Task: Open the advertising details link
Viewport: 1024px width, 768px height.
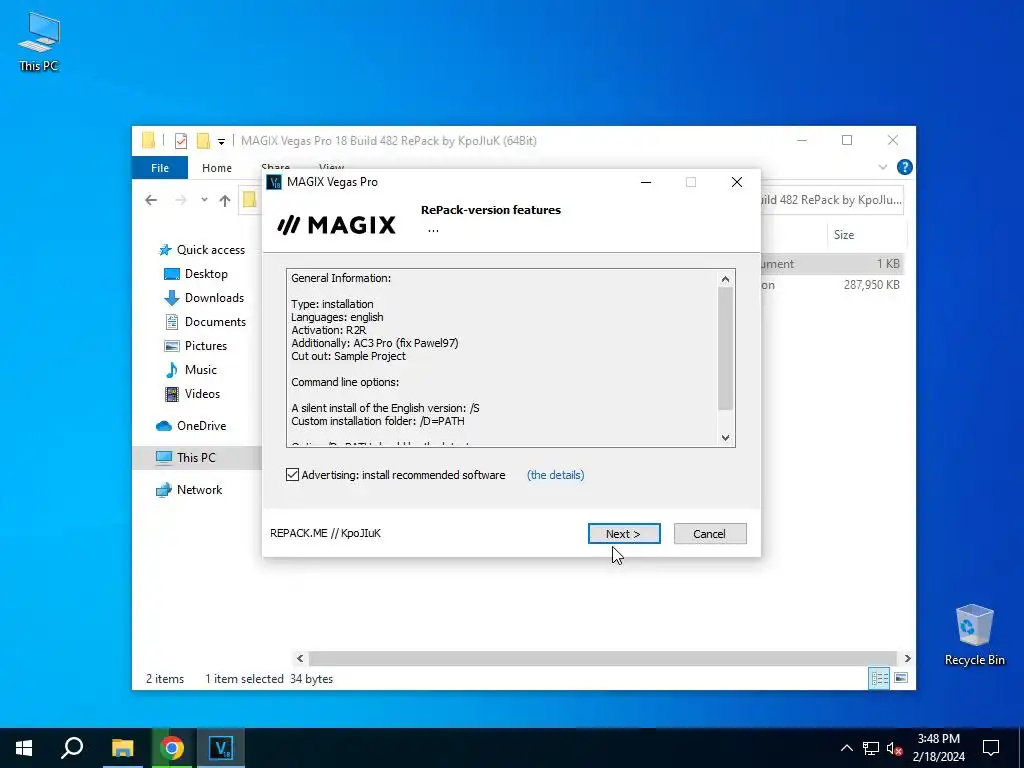Action: click(555, 475)
